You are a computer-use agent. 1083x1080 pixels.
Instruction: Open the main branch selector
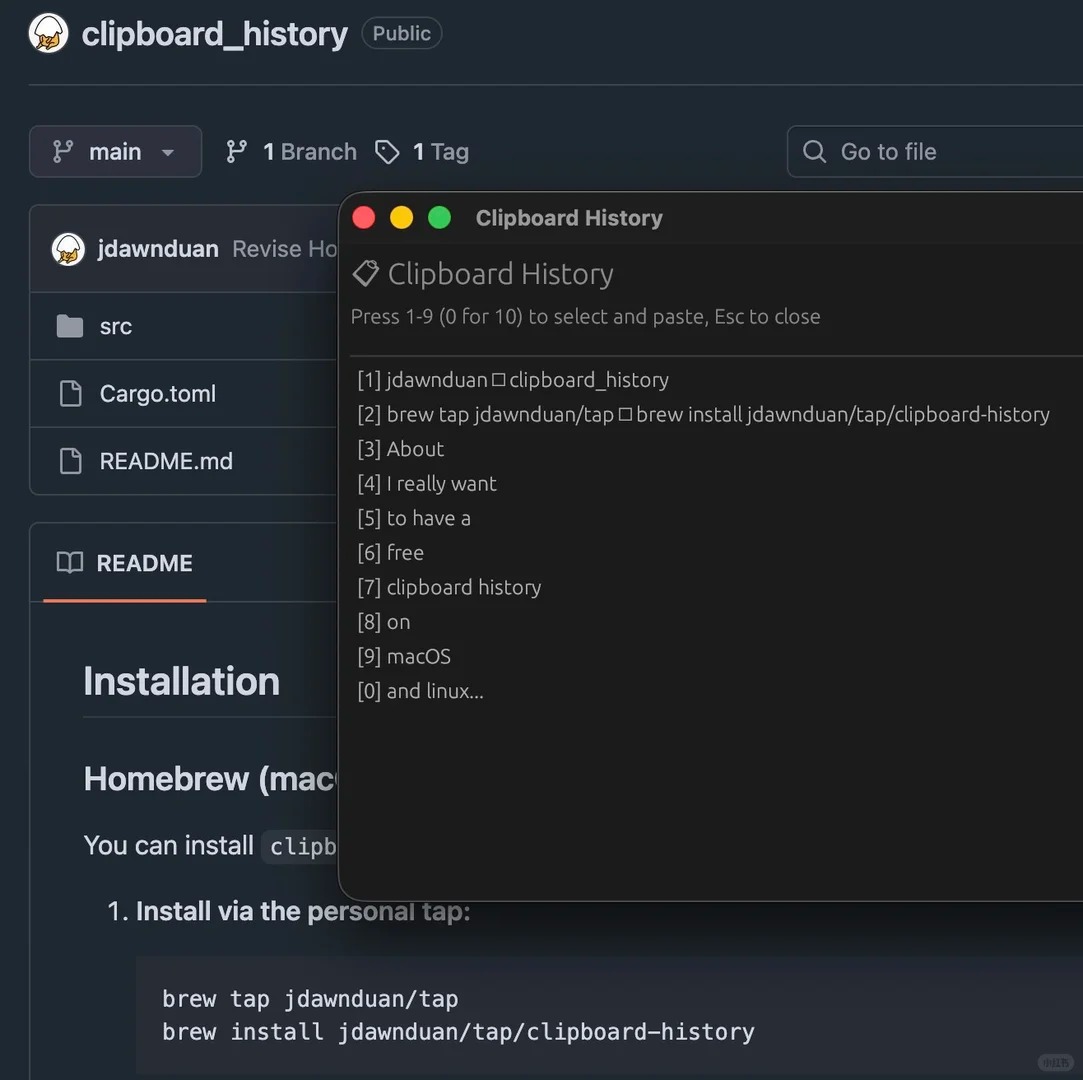115,151
